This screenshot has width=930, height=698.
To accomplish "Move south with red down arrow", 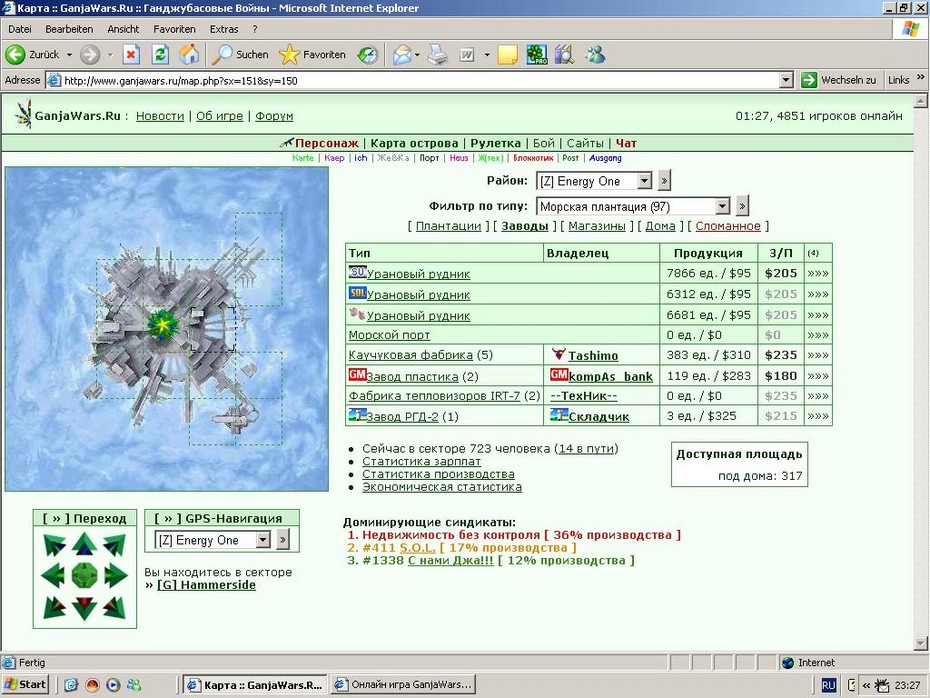I will click(x=84, y=608).
